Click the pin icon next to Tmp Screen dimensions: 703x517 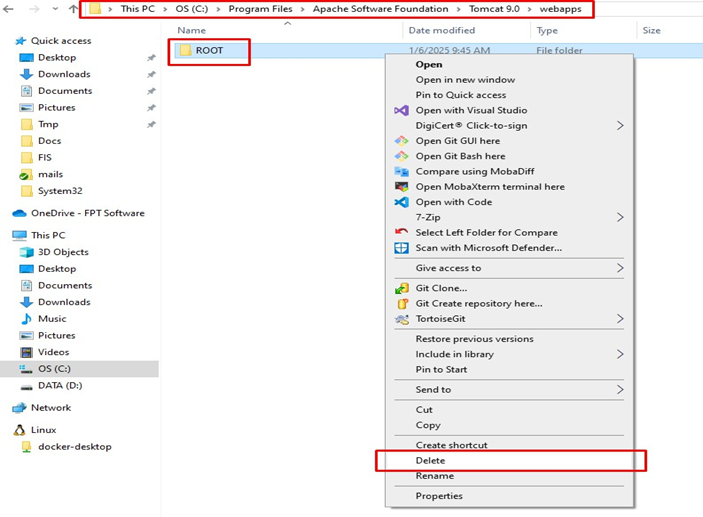pyautogui.click(x=152, y=124)
